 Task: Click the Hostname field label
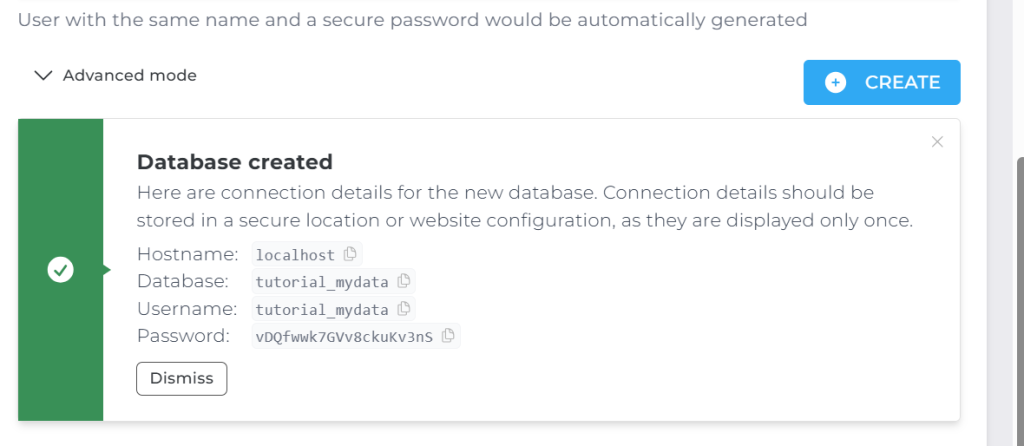(x=187, y=254)
